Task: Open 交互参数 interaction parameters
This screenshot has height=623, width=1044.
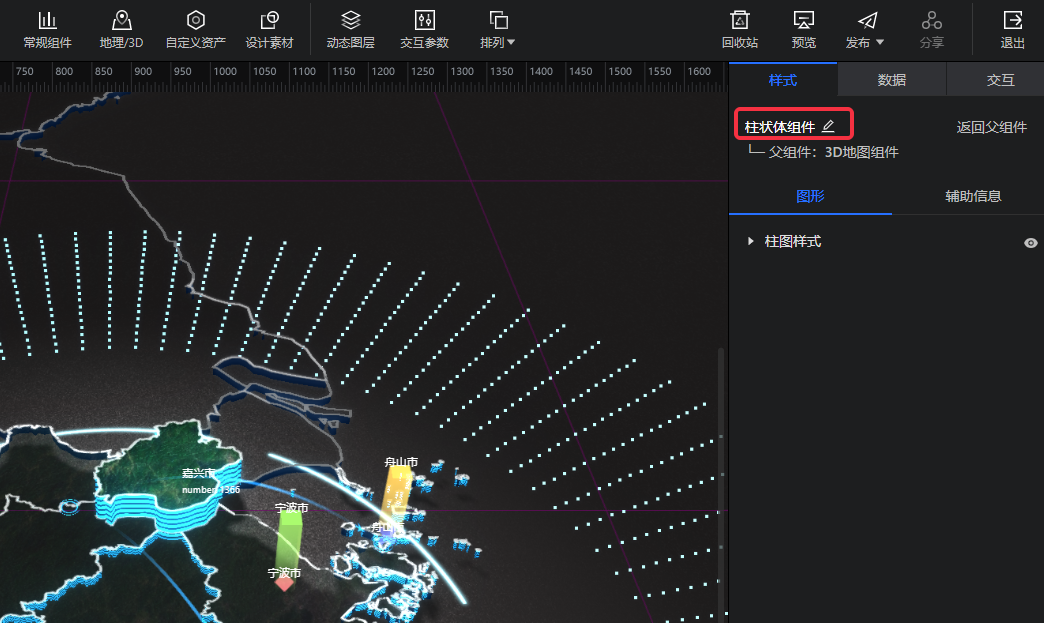Action: click(424, 30)
